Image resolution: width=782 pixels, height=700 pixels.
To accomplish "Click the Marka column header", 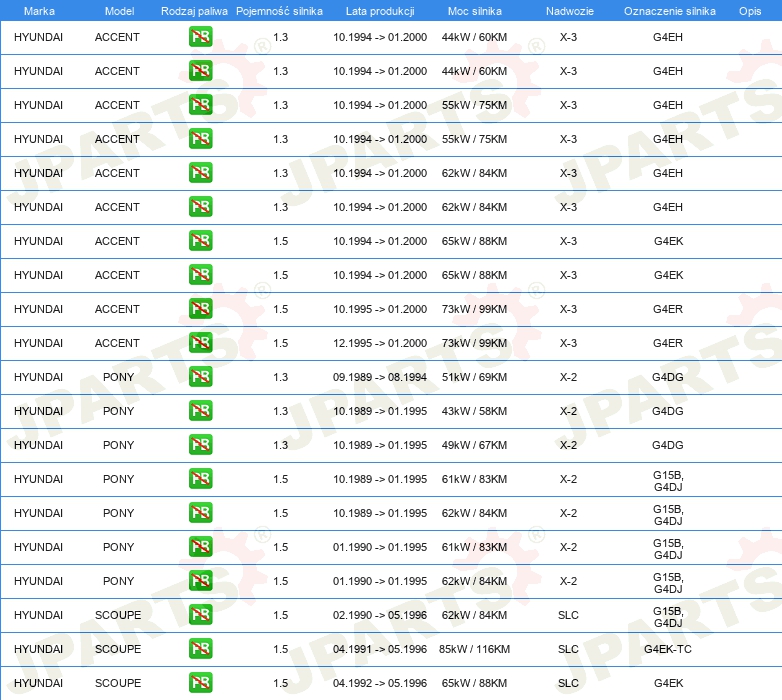I will coord(39,11).
